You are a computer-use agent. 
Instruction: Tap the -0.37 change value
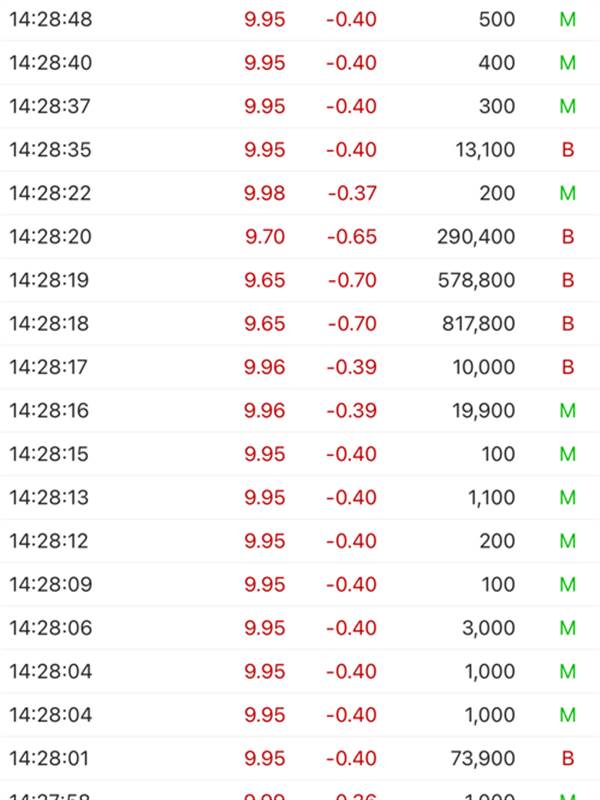click(x=352, y=193)
